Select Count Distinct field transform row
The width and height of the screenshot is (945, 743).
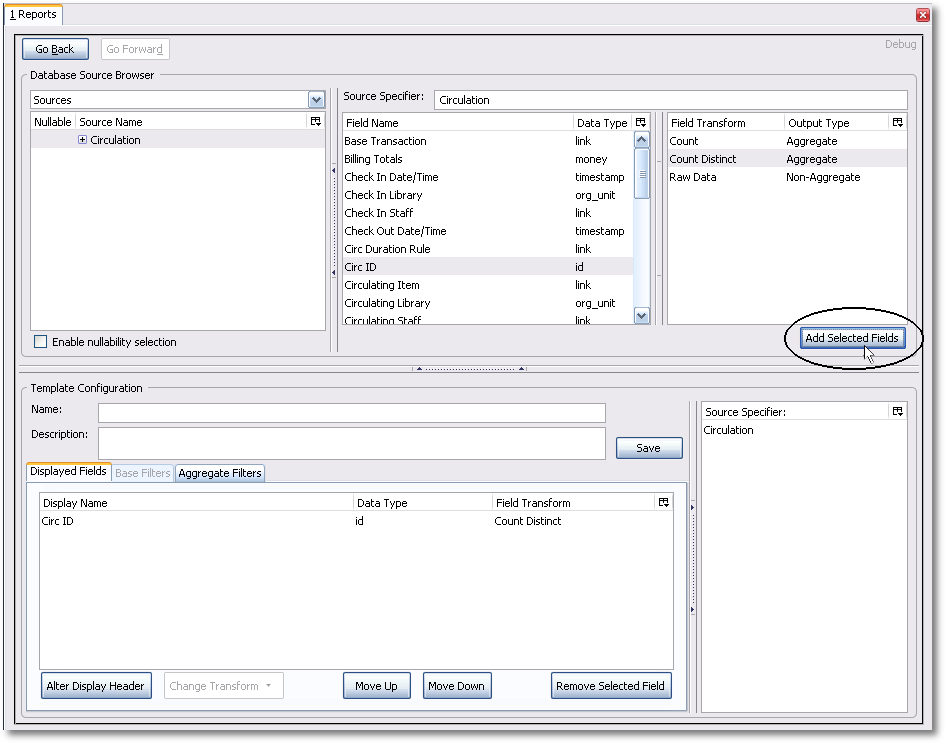tap(703, 159)
